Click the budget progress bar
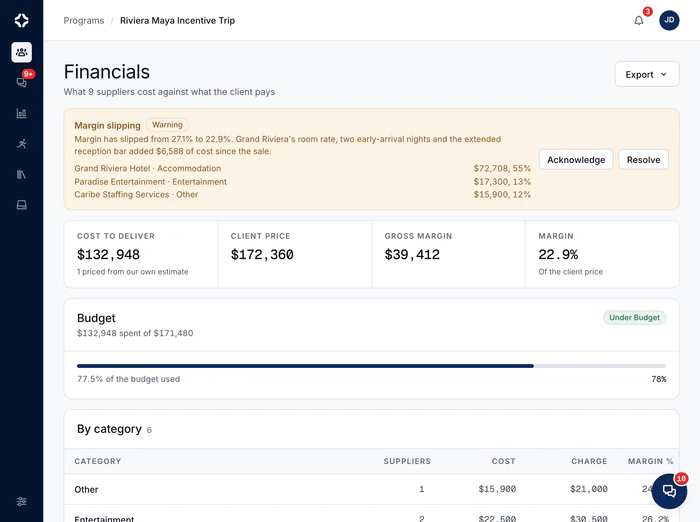The width and height of the screenshot is (700, 522). coord(371,366)
